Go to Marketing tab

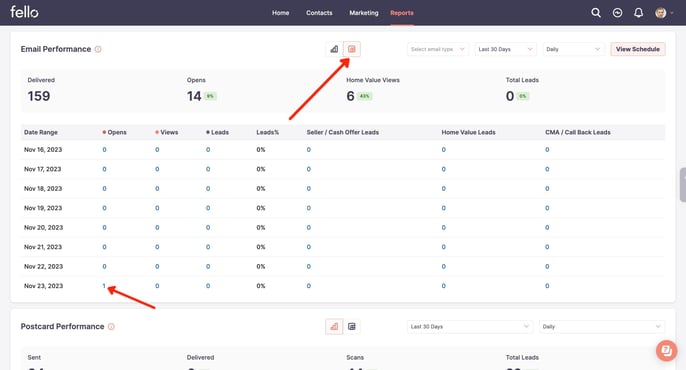[x=364, y=13]
